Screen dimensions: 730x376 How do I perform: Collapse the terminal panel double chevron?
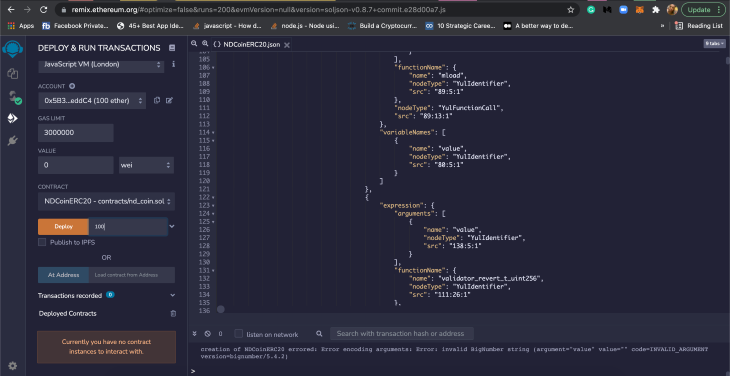coord(195,334)
